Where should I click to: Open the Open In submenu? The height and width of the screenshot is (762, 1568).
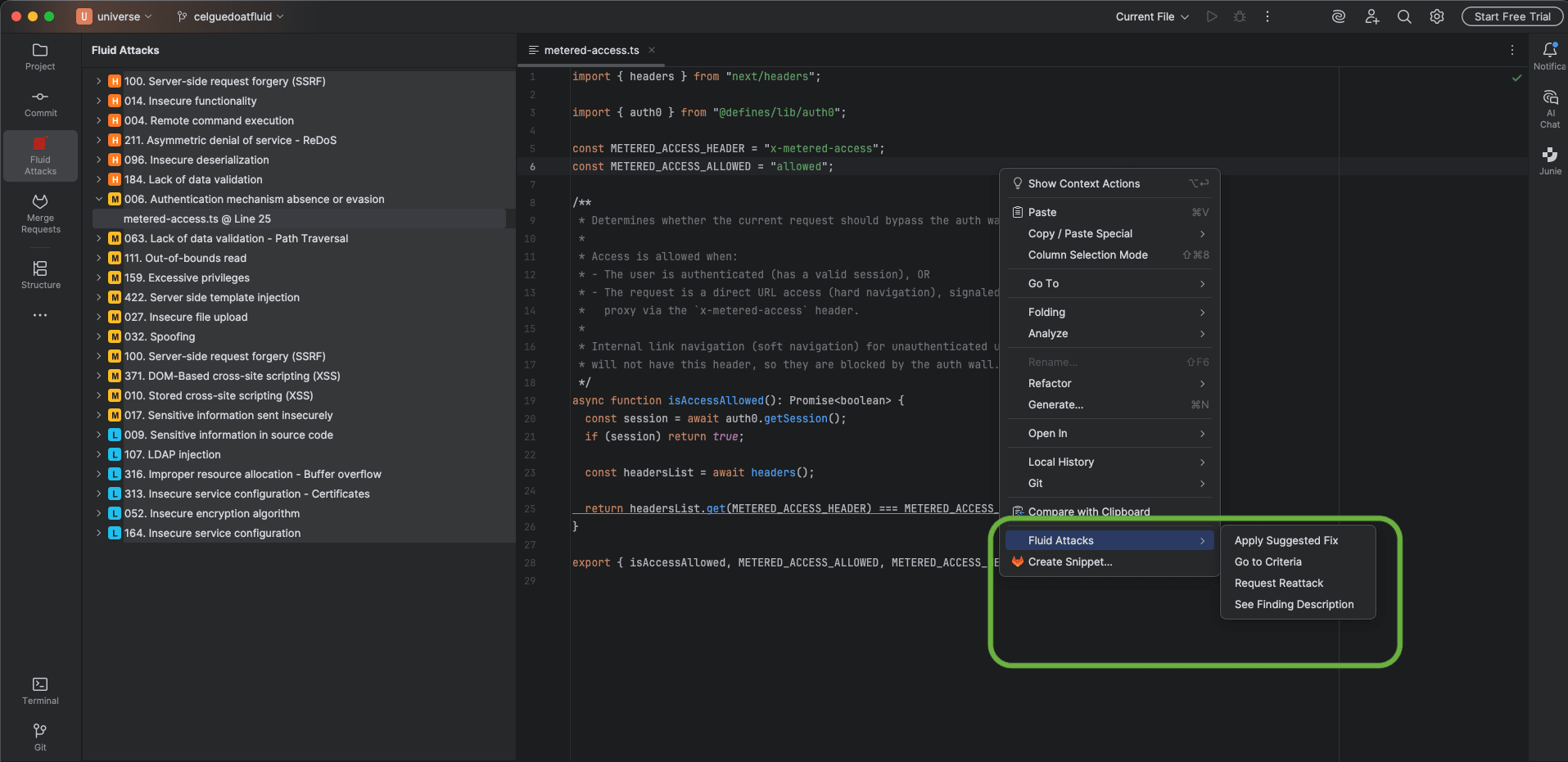tap(1109, 433)
